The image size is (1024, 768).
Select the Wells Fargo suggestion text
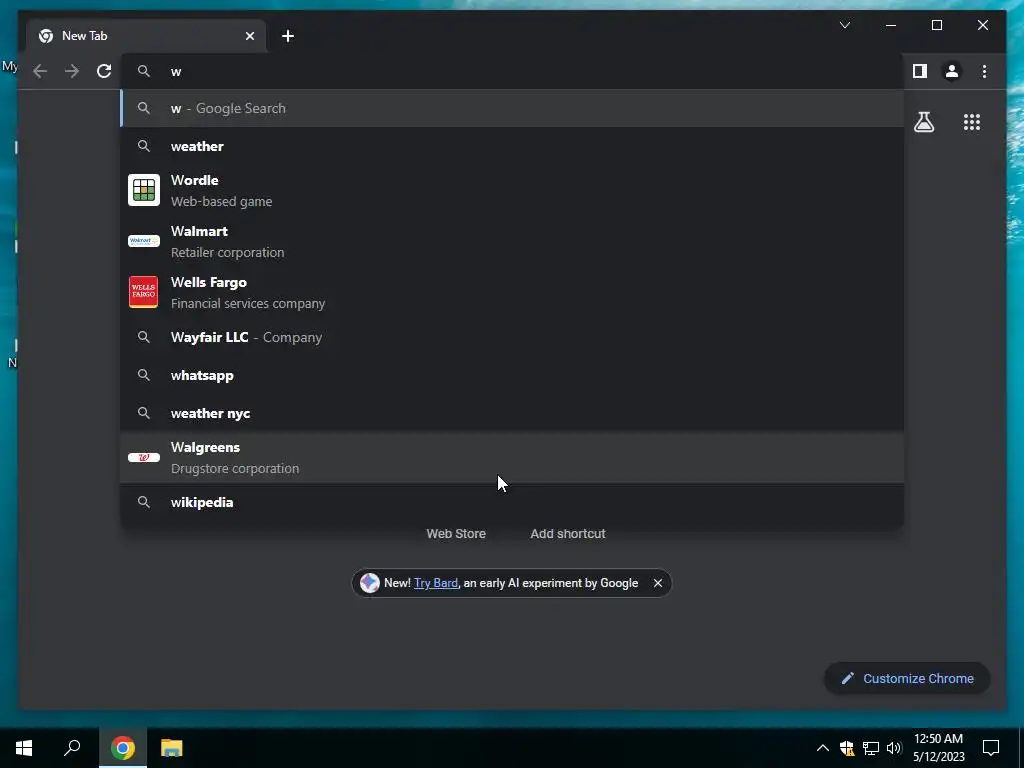pyautogui.click(x=248, y=292)
